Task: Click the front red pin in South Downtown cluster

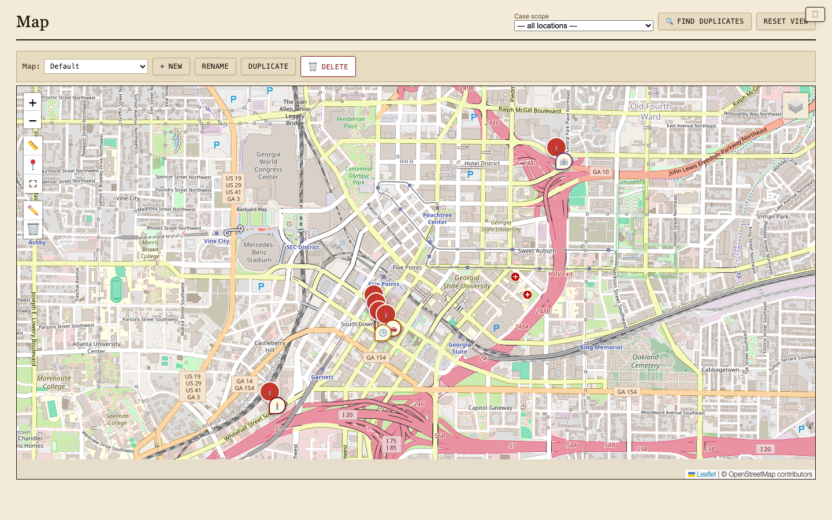Action: pyautogui.click(x=386, y=314)
